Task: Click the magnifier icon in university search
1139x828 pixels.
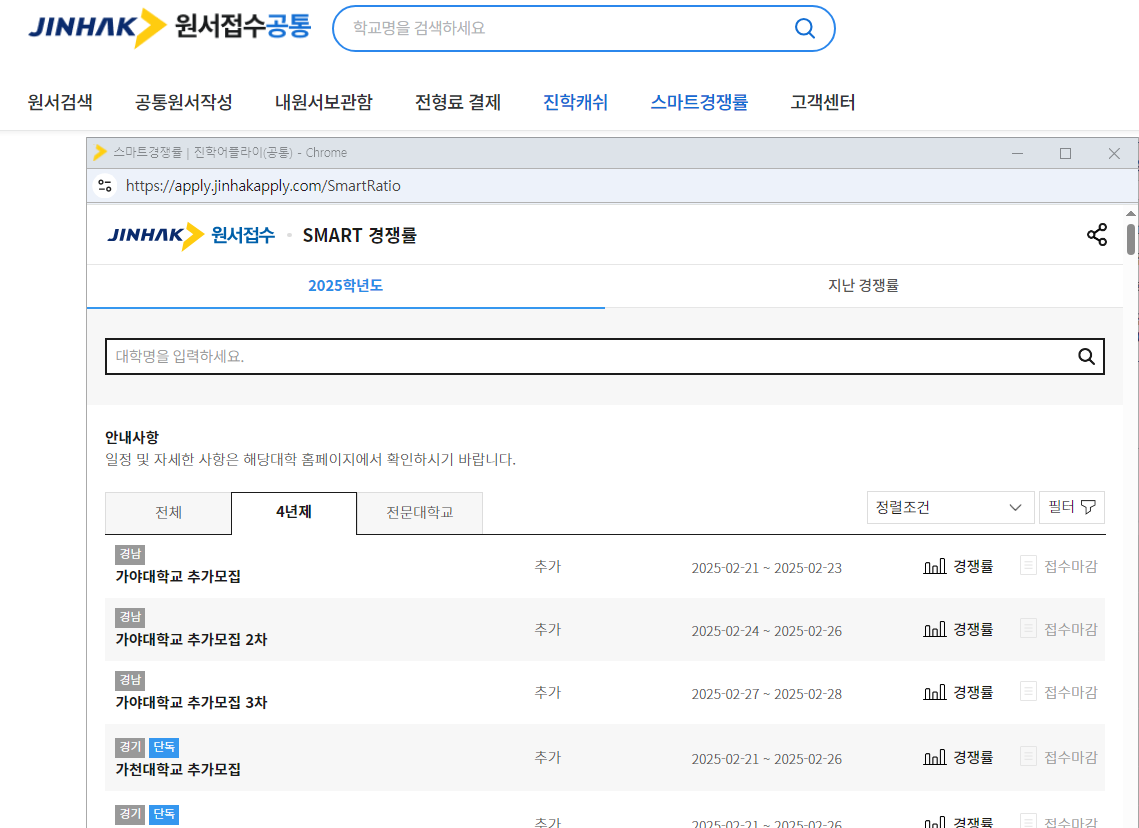Action: point(1086,357)
